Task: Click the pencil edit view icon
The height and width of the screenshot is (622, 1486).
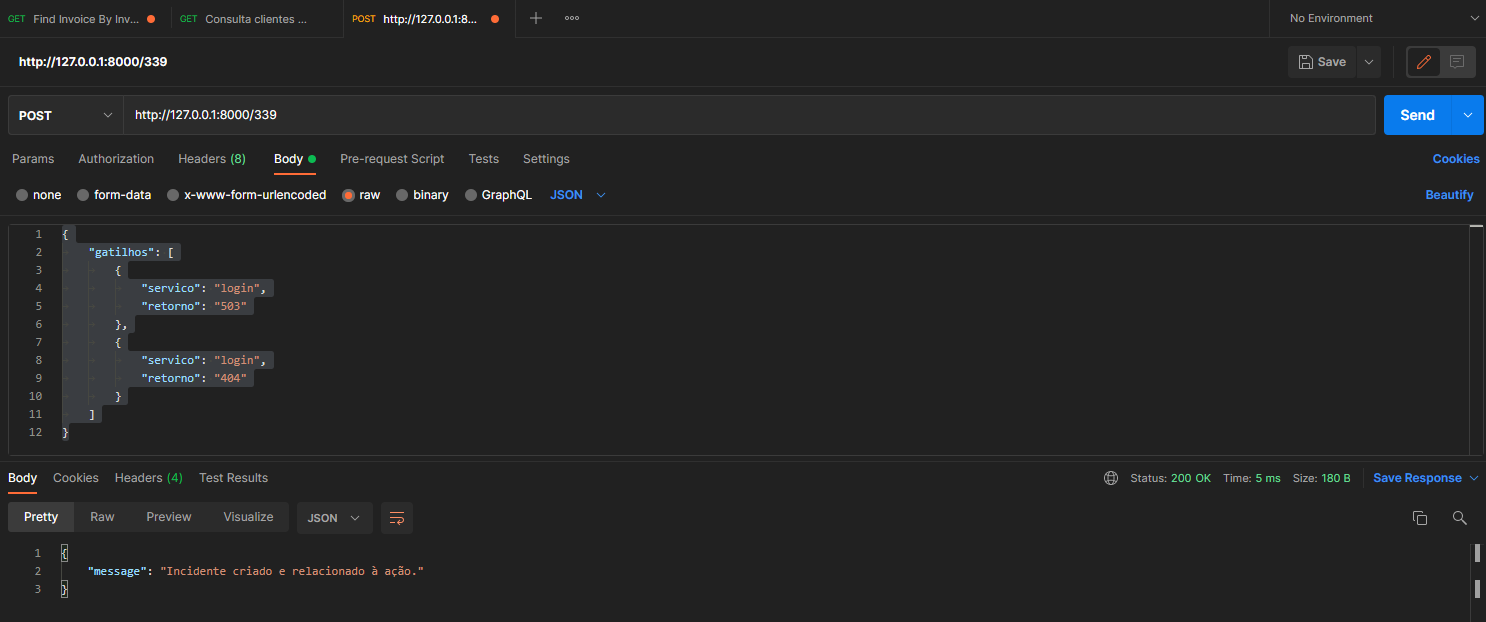Action: pyautogui.click(x=1424, y=62)
